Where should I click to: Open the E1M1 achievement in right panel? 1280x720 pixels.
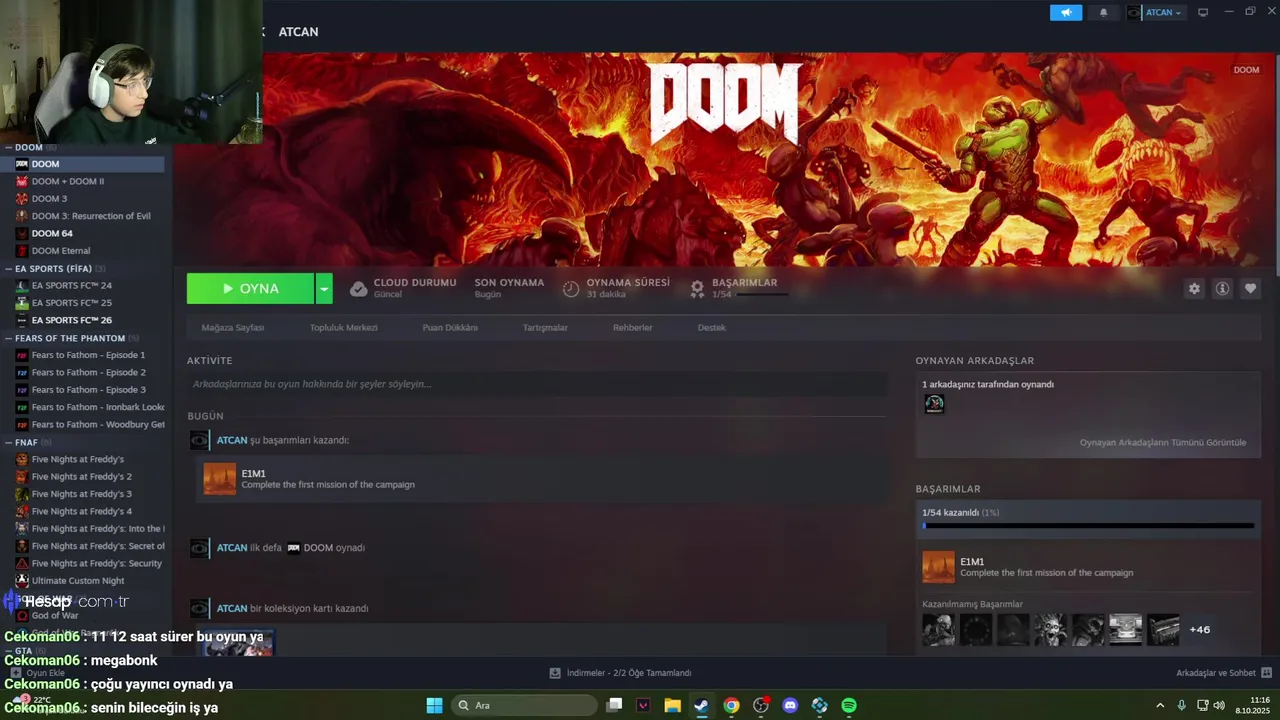coord(1088,567)
